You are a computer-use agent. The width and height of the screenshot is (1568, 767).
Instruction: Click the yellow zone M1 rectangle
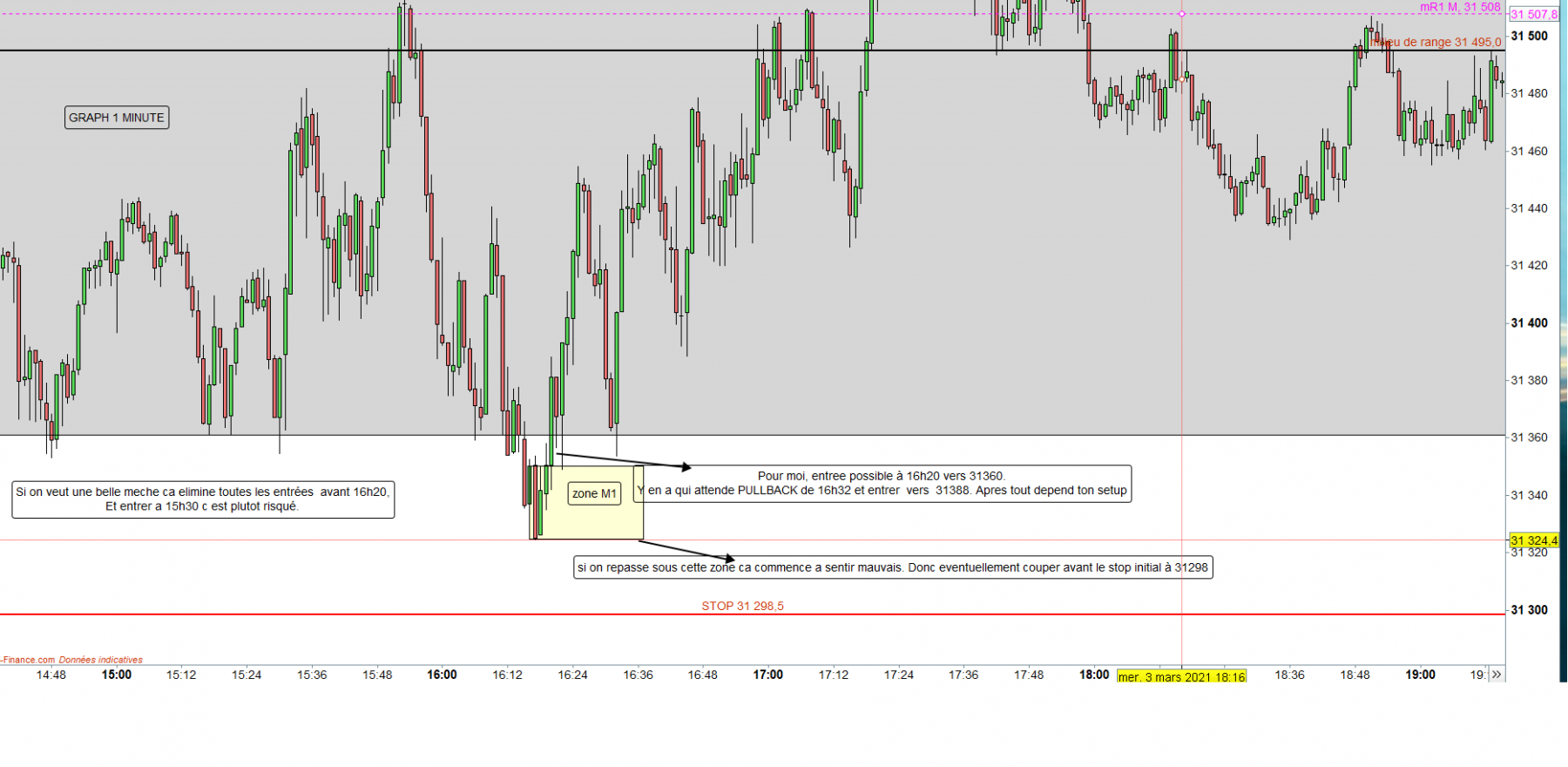(586, 502)
